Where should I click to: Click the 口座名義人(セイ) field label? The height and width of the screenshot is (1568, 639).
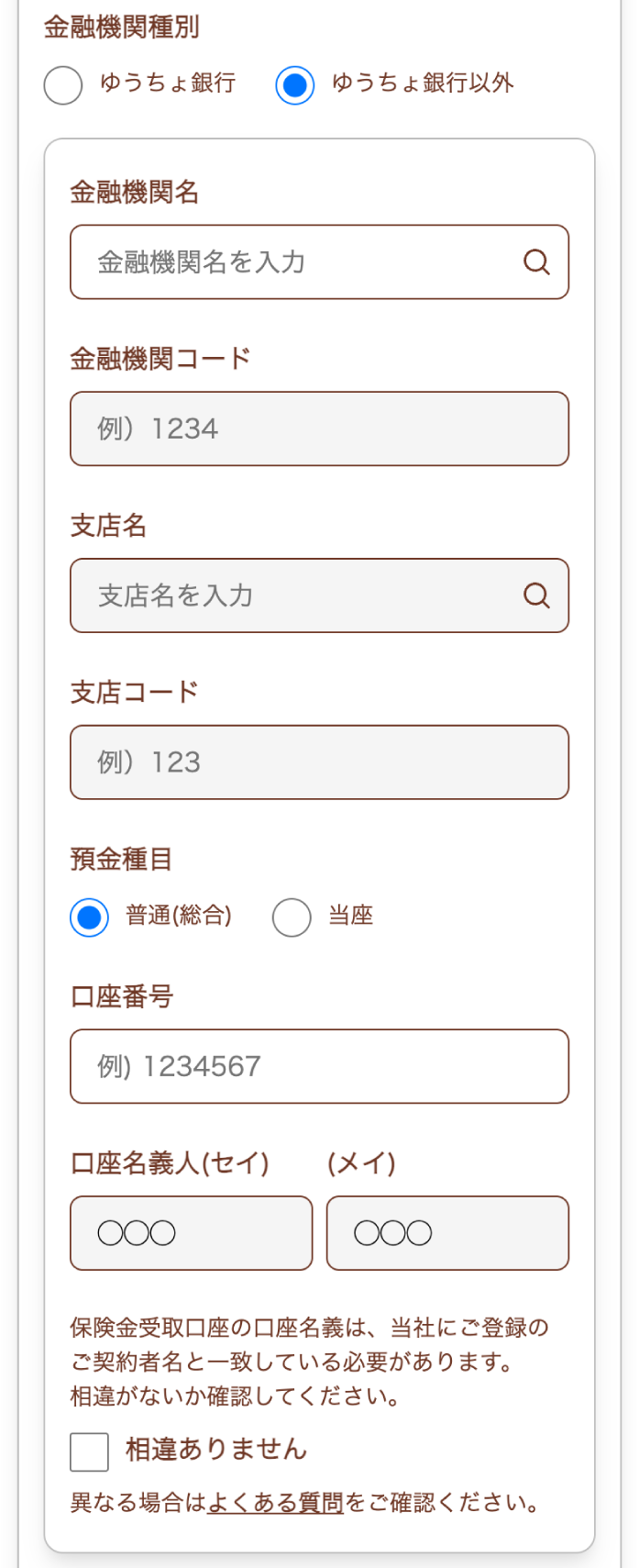coord(171,1162)
